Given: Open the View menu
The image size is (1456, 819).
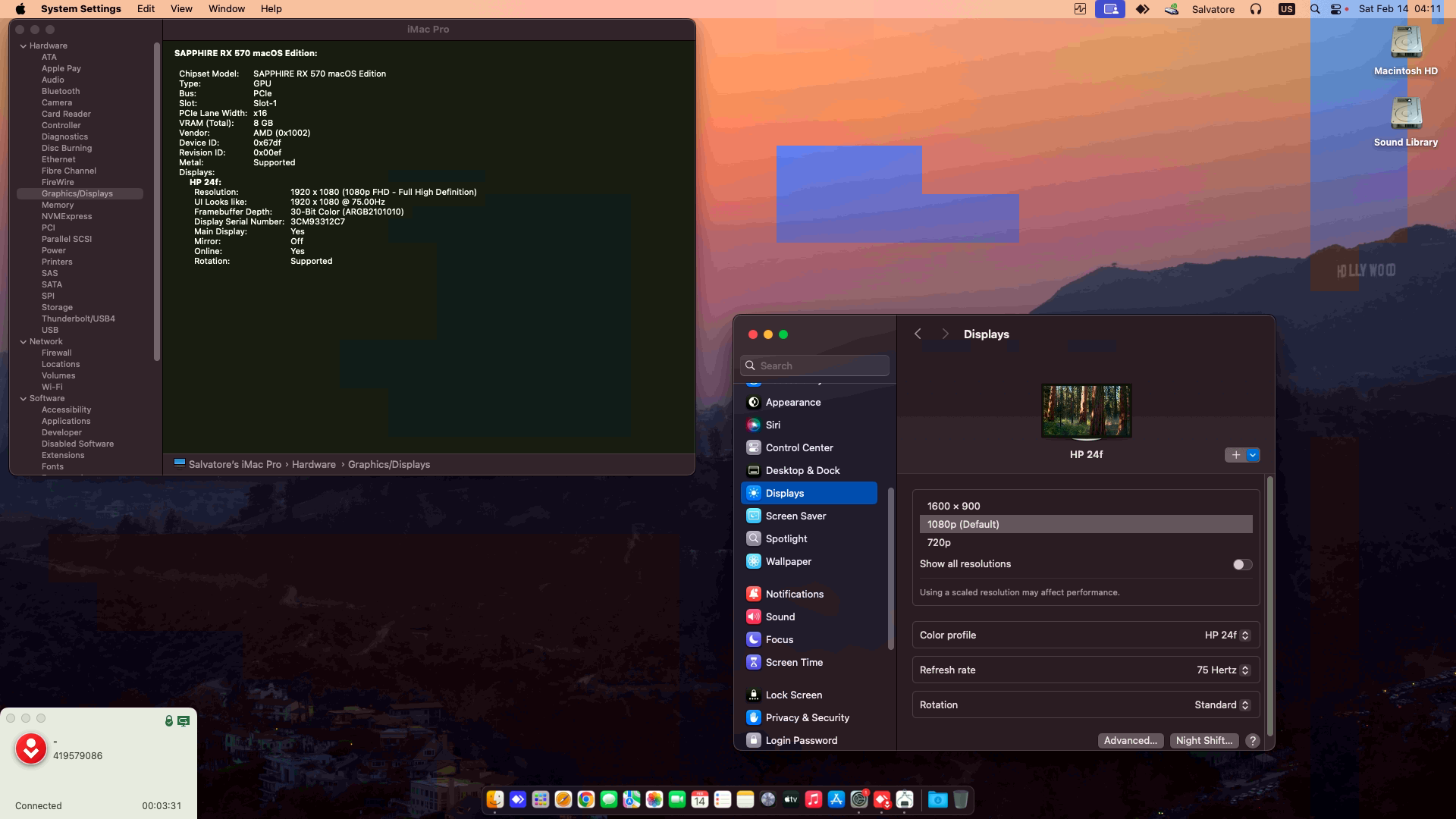Looking at the screenshot, I should [181, 9].
